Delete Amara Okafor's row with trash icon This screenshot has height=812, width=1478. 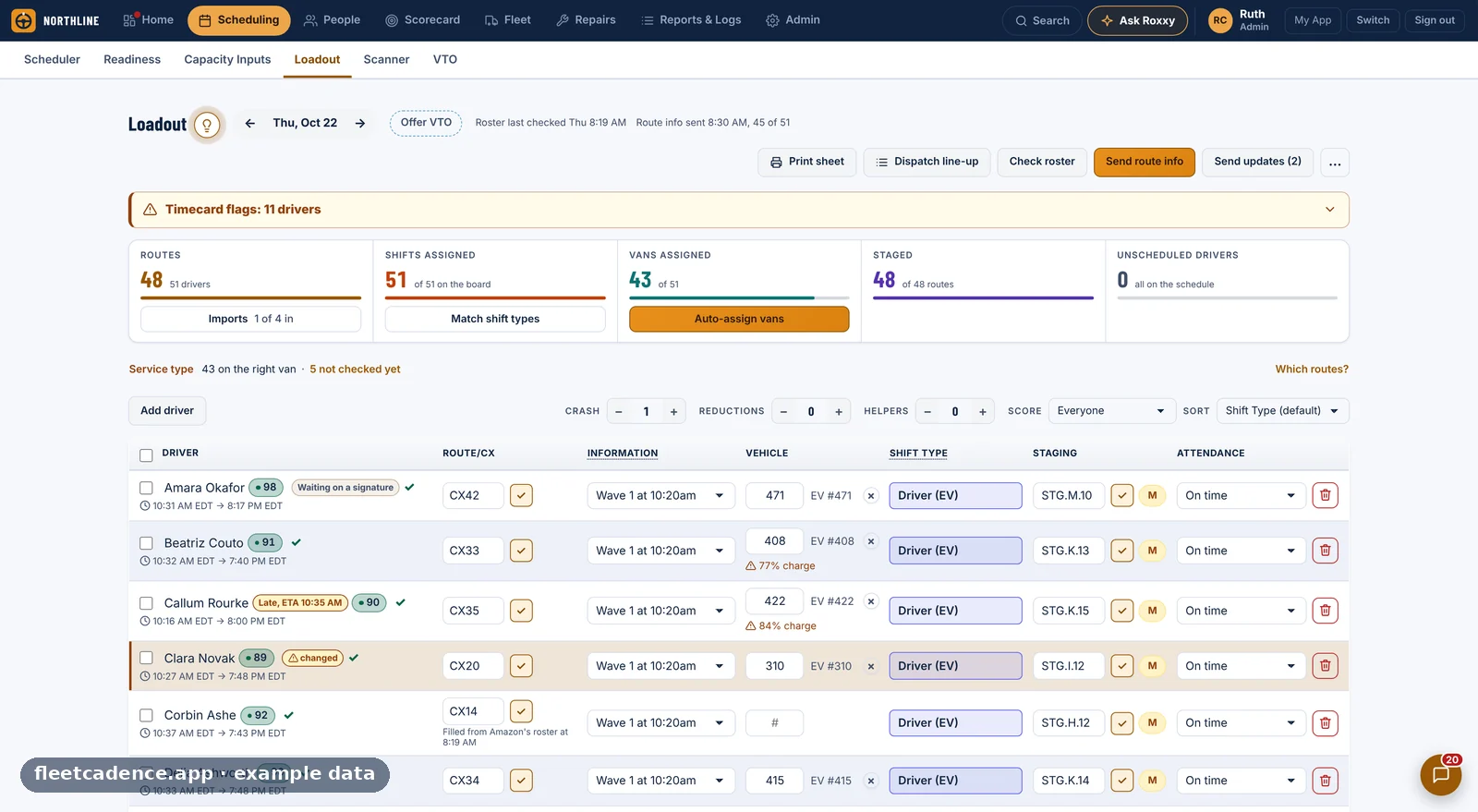tap(1325, 495)
